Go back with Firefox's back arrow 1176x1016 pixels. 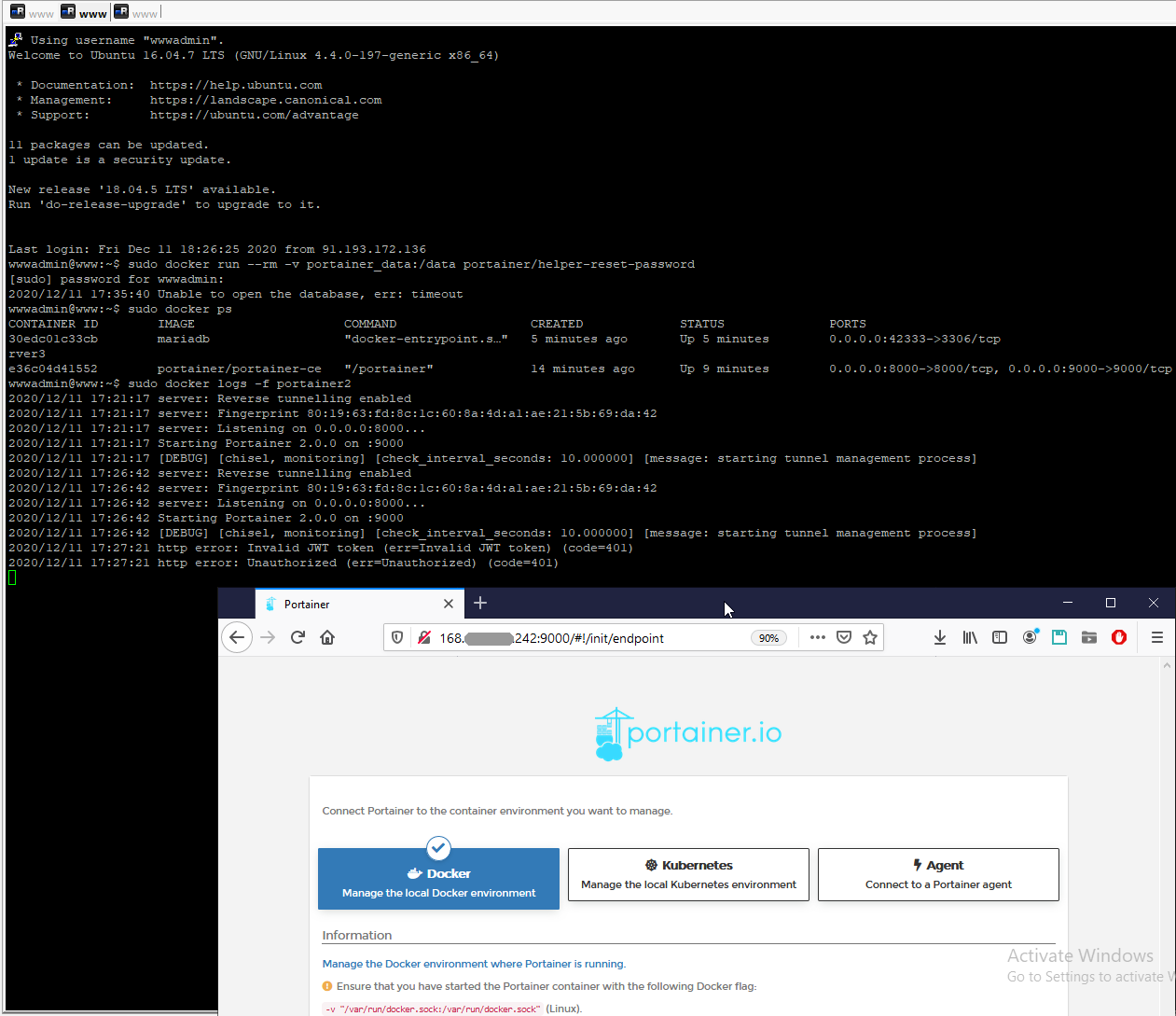(x=237, y=637)
